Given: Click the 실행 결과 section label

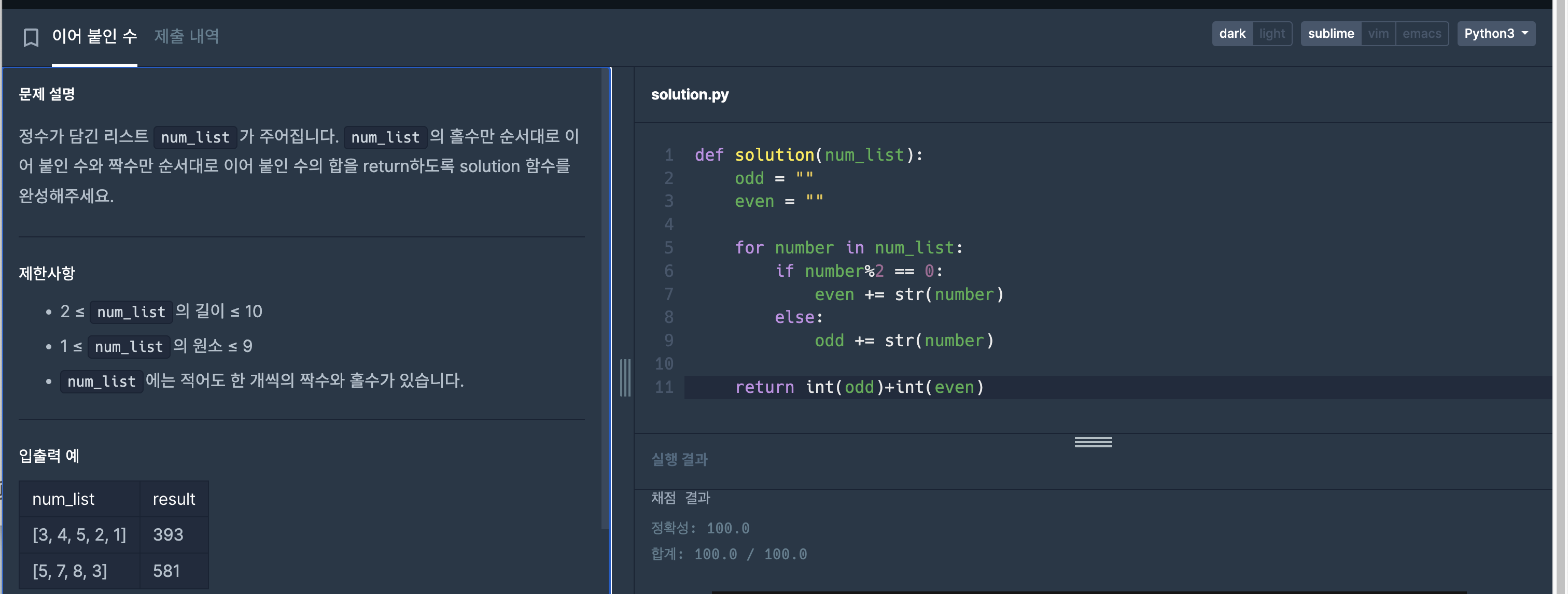Looking at the screenshot, I should (x=679, y=459).
